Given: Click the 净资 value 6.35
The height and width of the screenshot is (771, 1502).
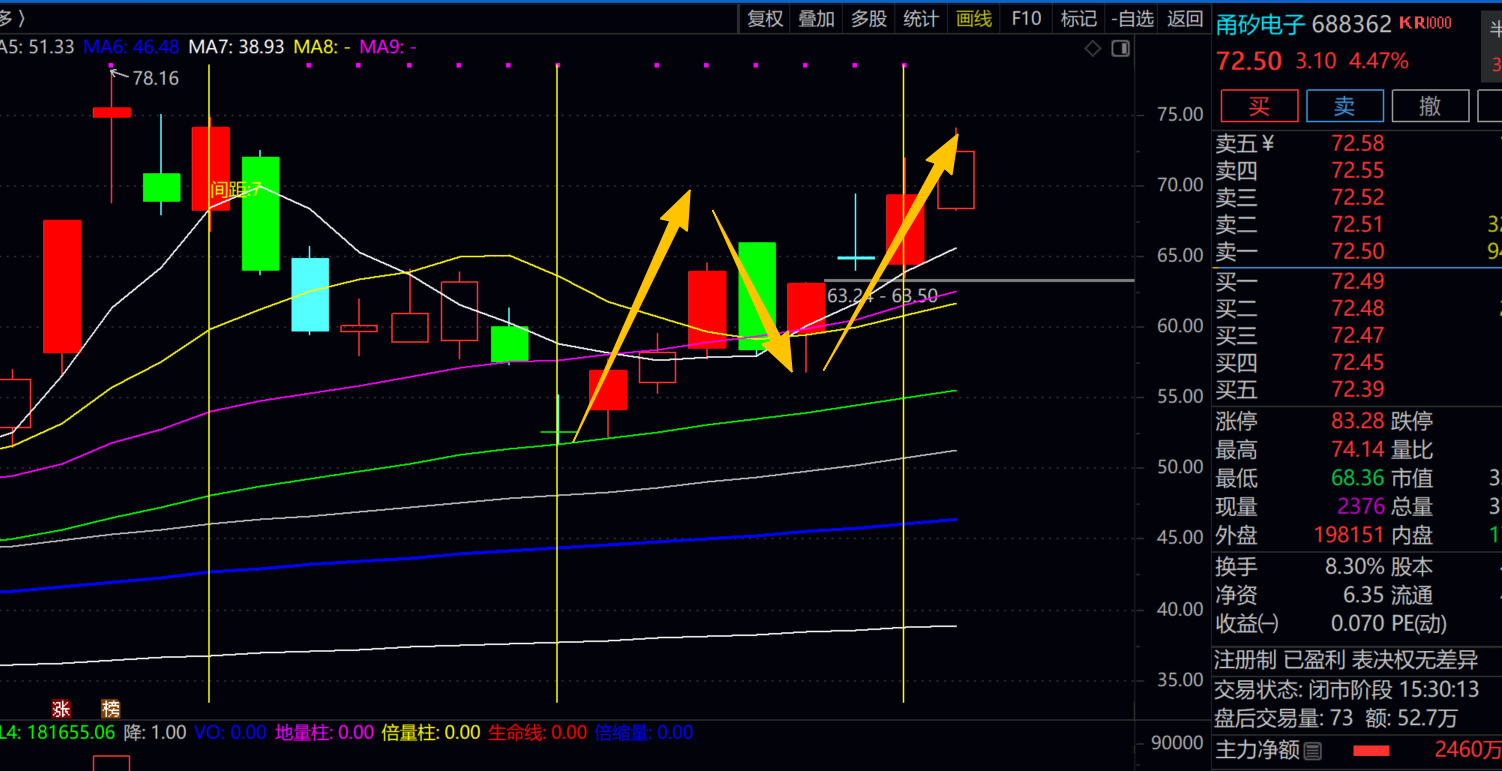Looking at the screenshot, I should tap(1363, 595).
